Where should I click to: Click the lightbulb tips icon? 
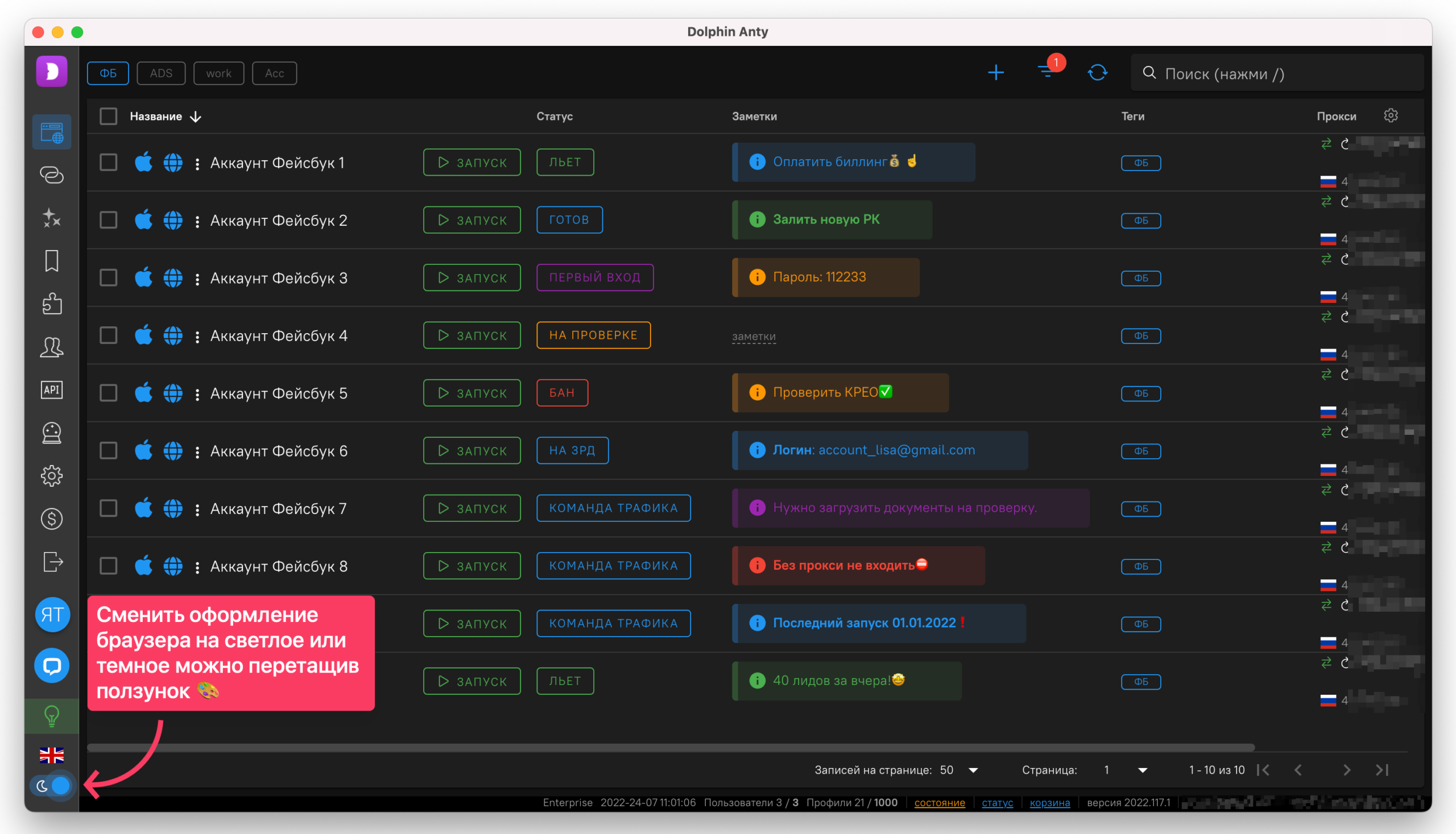pos(52,716)
